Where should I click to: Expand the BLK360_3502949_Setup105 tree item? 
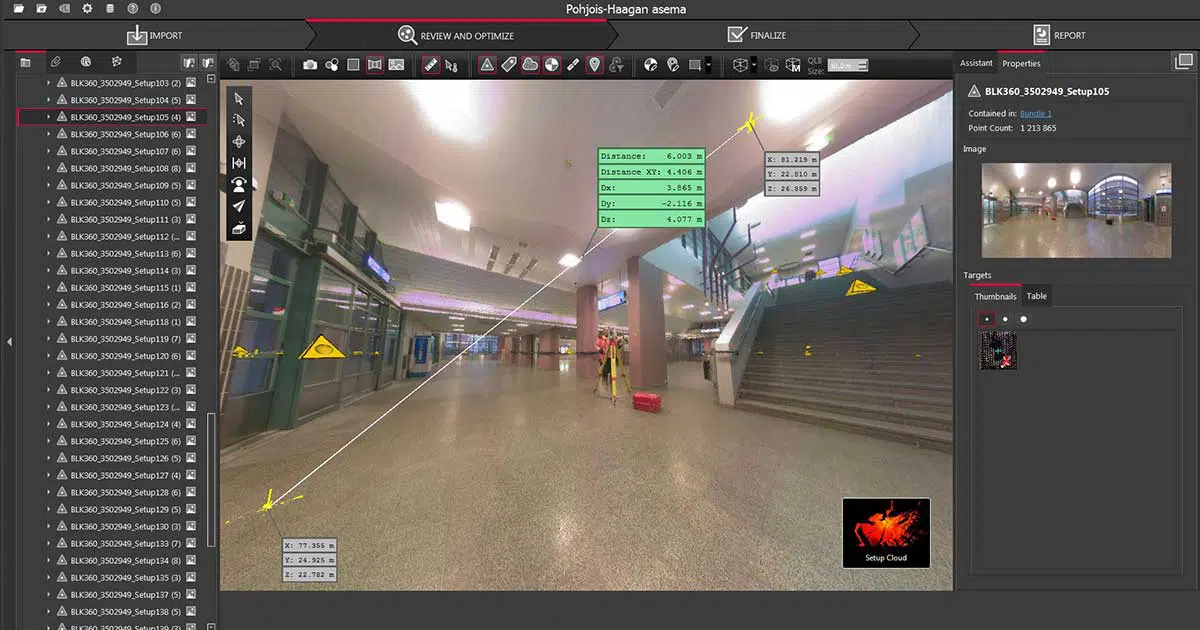[48, 117]
